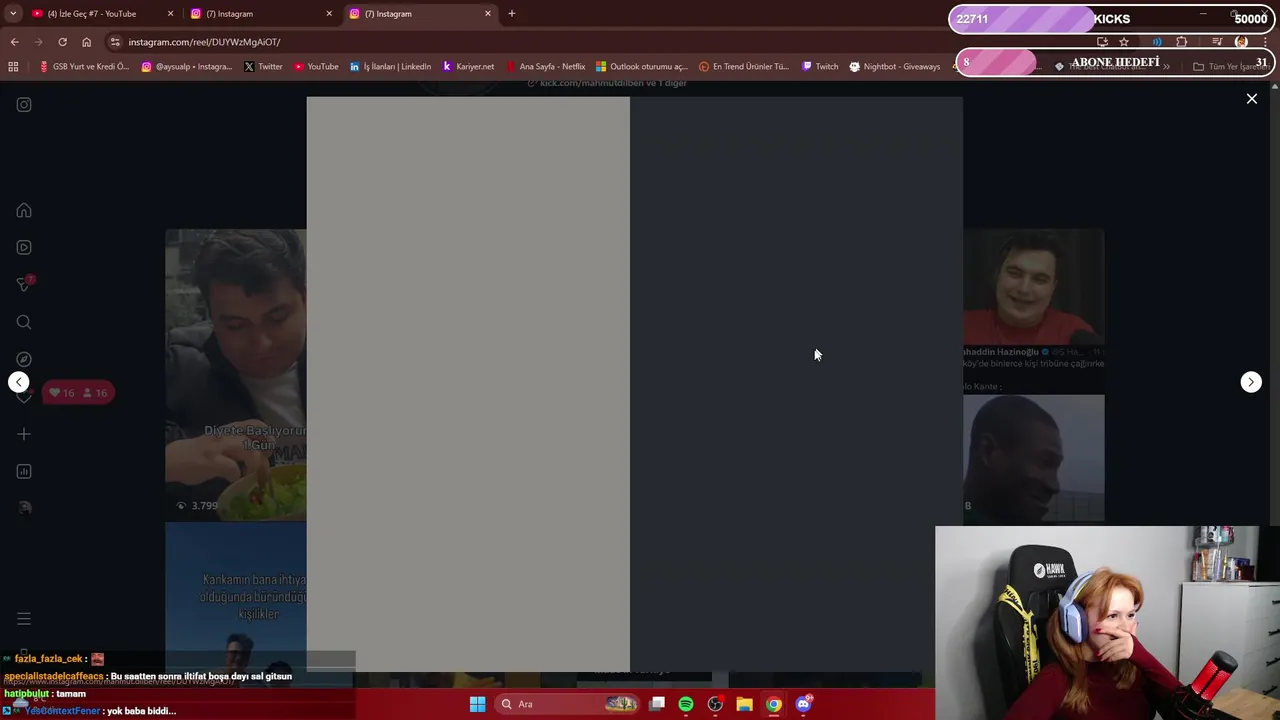Open the media control icon in the Chrome toolbar
Viewport: 1280px width, 720px height.
point(1217,42)
